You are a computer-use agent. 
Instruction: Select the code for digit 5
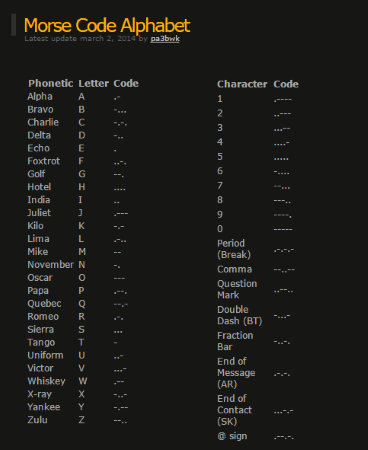coord(281,159)
